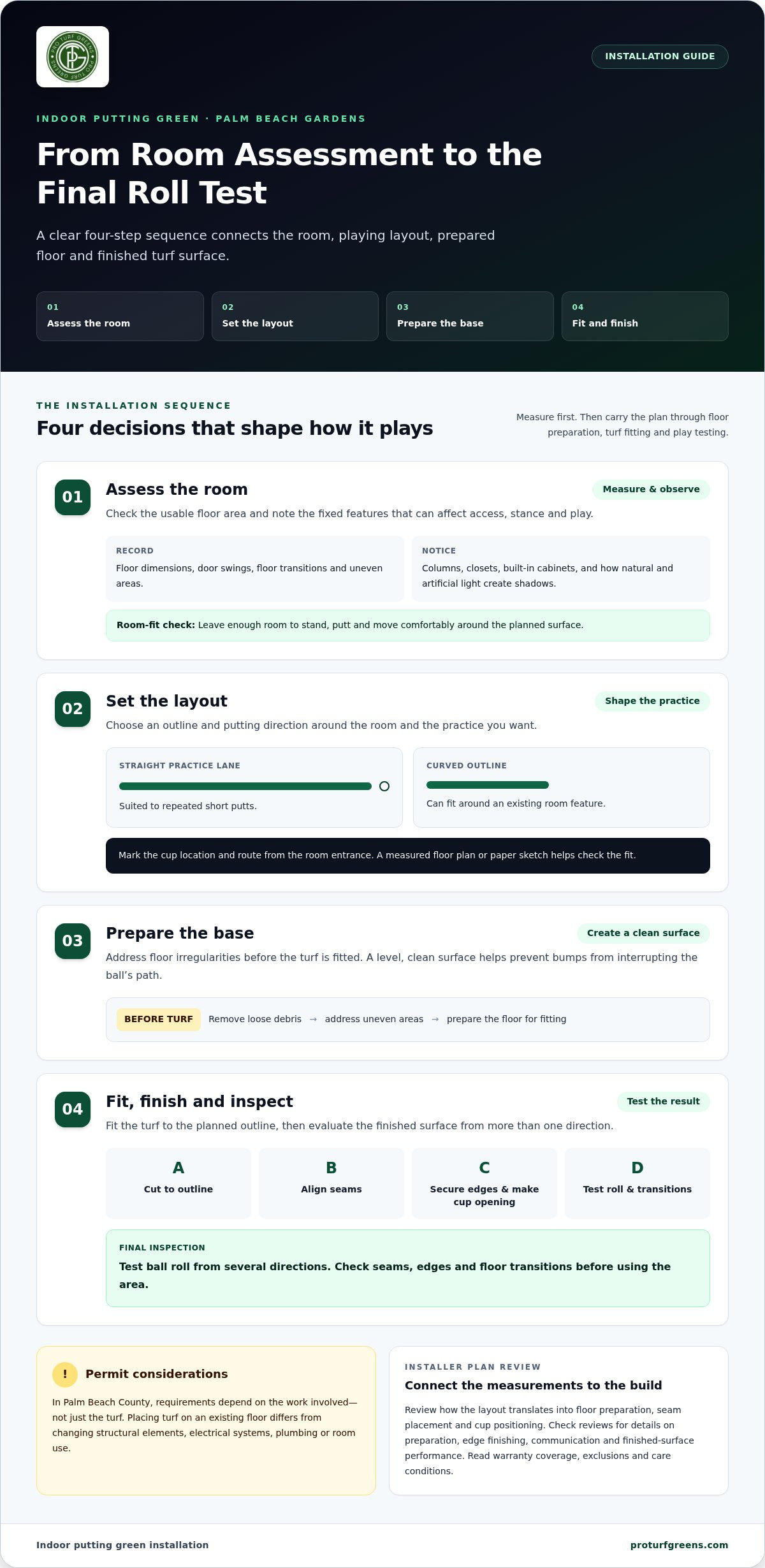Click the Installation Guide pill button
Viewport: 765px width, 1568px height.
point(660,57)
